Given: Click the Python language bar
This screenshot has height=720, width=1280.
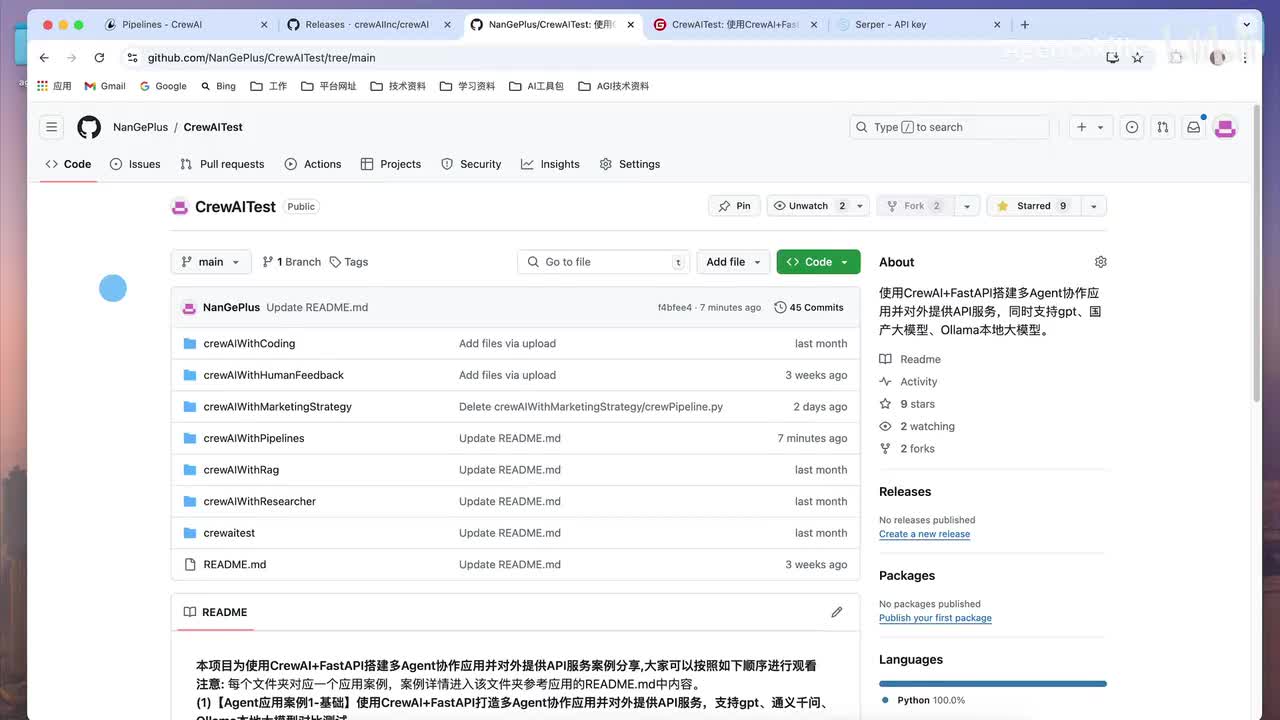Looking at the screenshot, I should click(x=993, y=684).
